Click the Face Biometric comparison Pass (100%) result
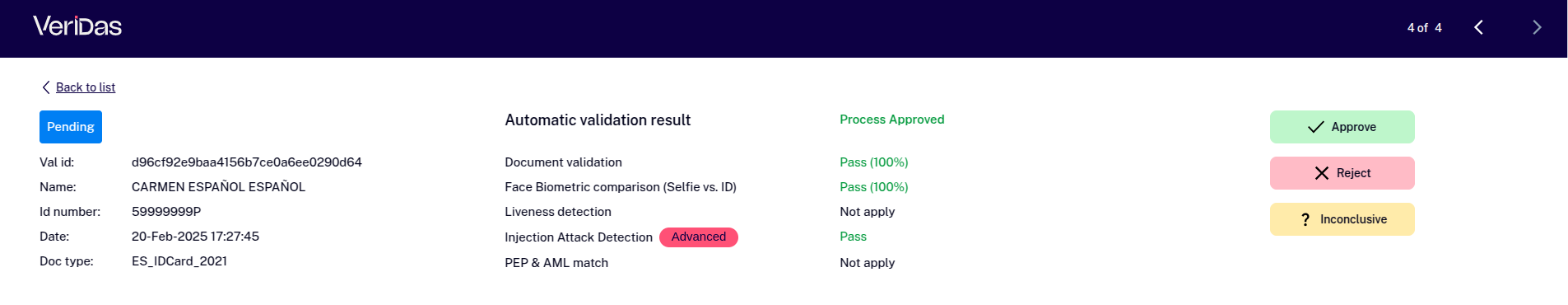1568x305 pixels. (x=874, y=187)
